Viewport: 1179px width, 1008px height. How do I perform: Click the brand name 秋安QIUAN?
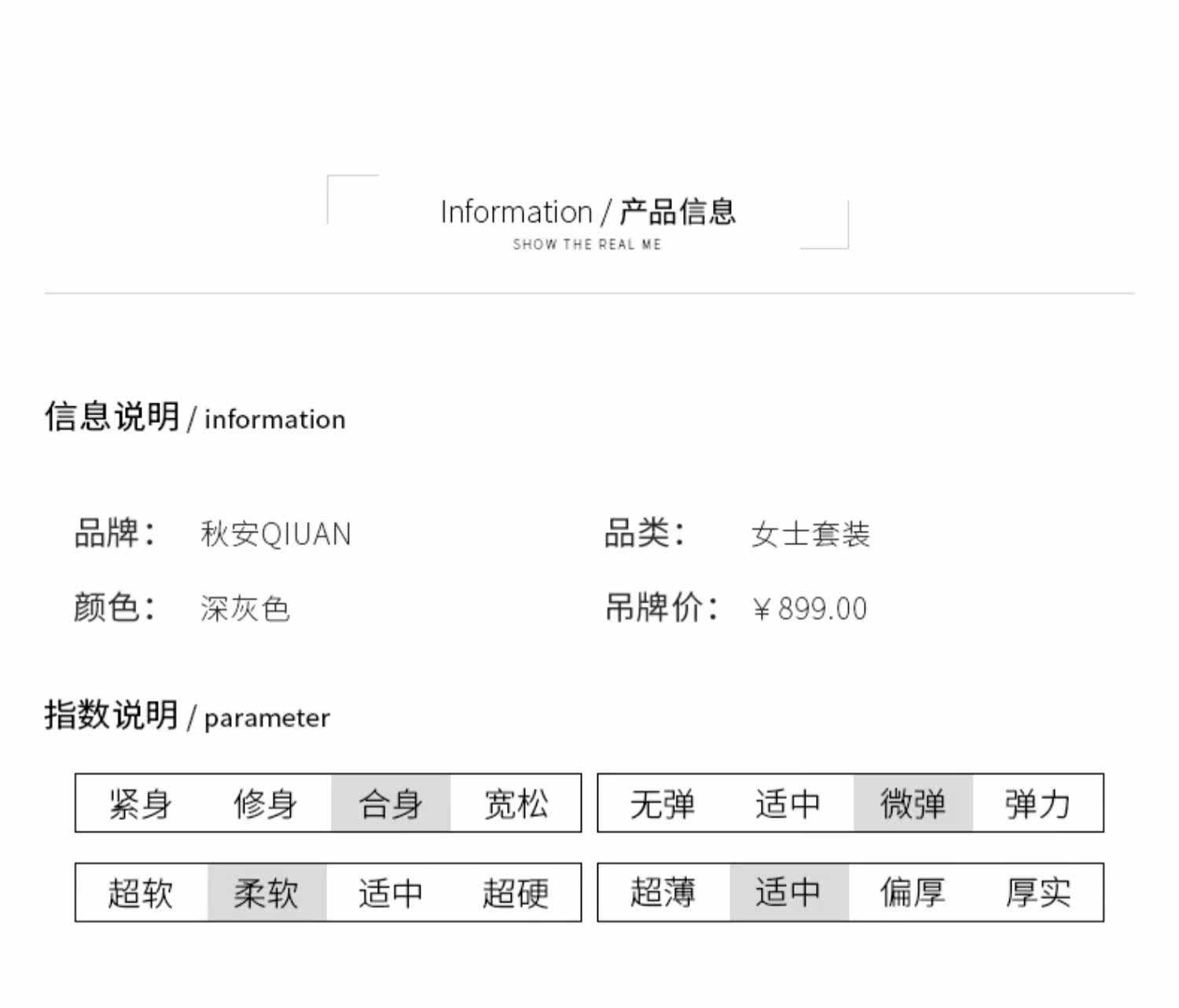click(x=275, y=535)
